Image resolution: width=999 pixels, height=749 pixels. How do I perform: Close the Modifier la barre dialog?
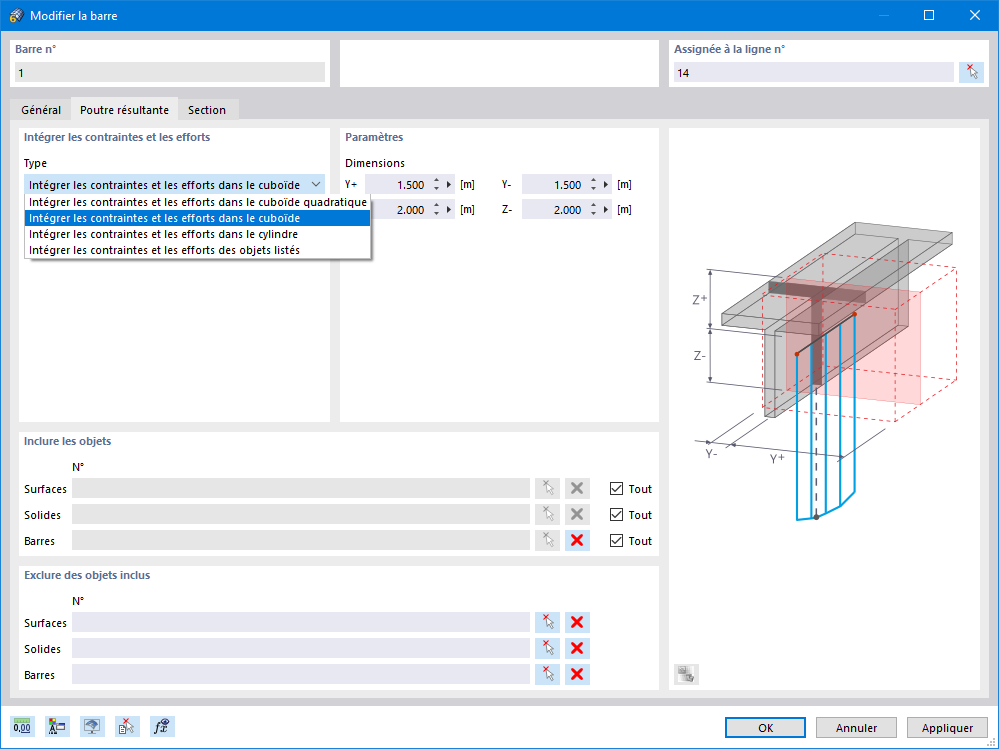pyautogui.click(x=975, y=15)
